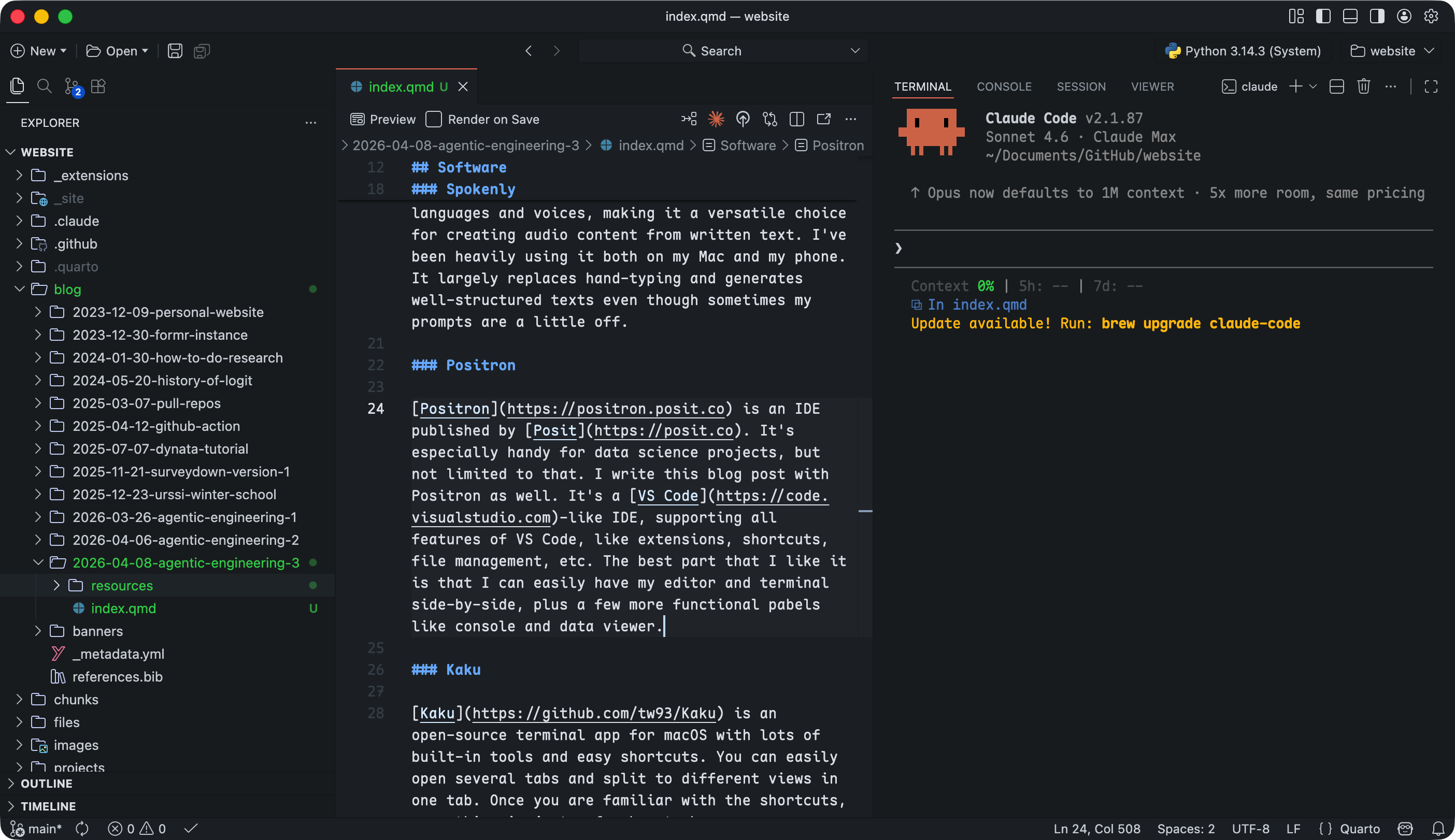Toggle the primary side bar layout button
This screenshot has height=840, width=1455.
tap(1323, 16)
